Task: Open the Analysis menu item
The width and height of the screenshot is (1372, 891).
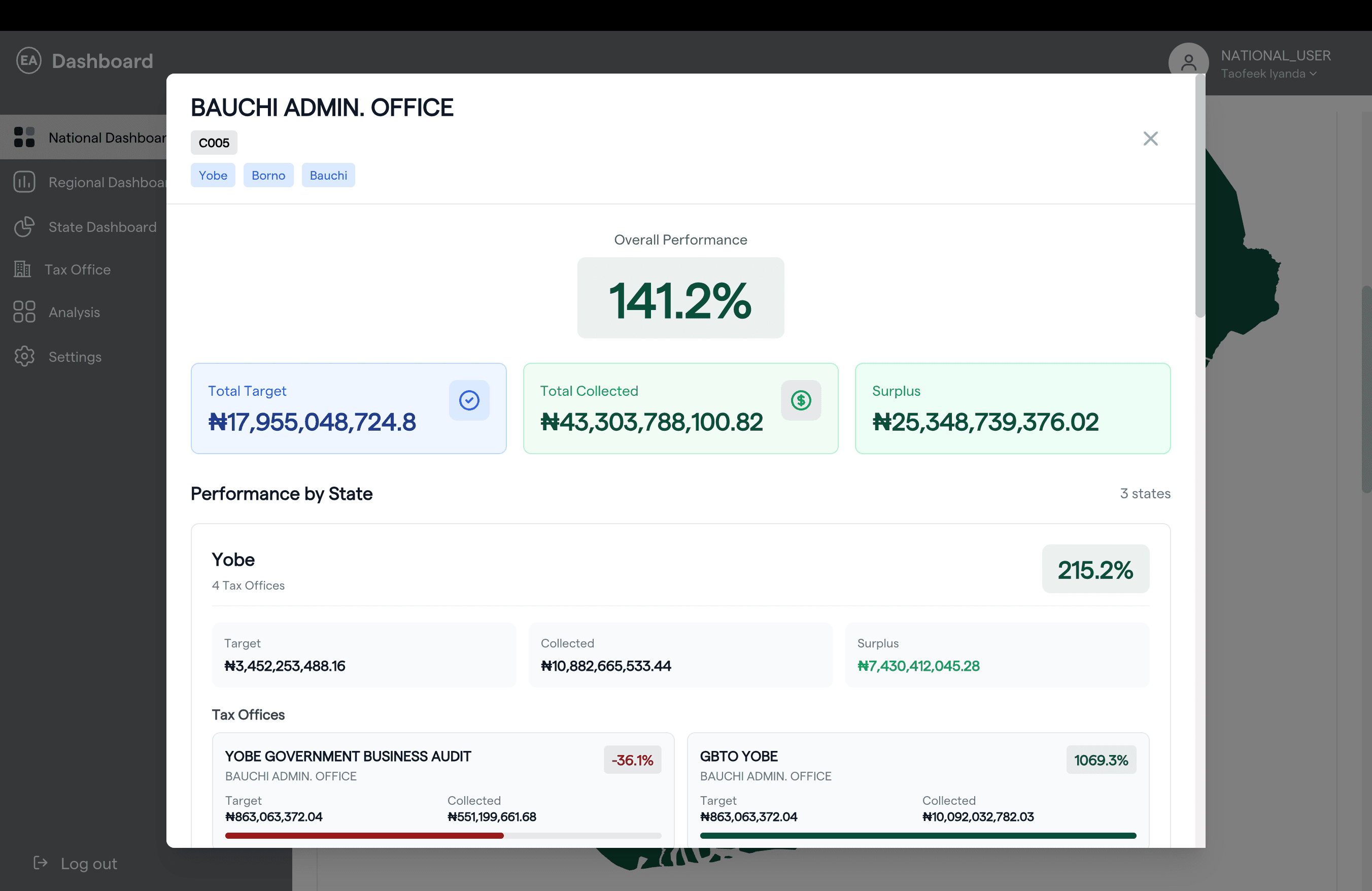Action: (x=74, y=312)
